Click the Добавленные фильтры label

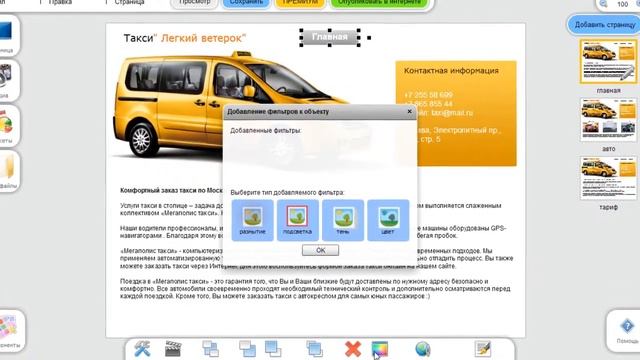coord(265,131)
